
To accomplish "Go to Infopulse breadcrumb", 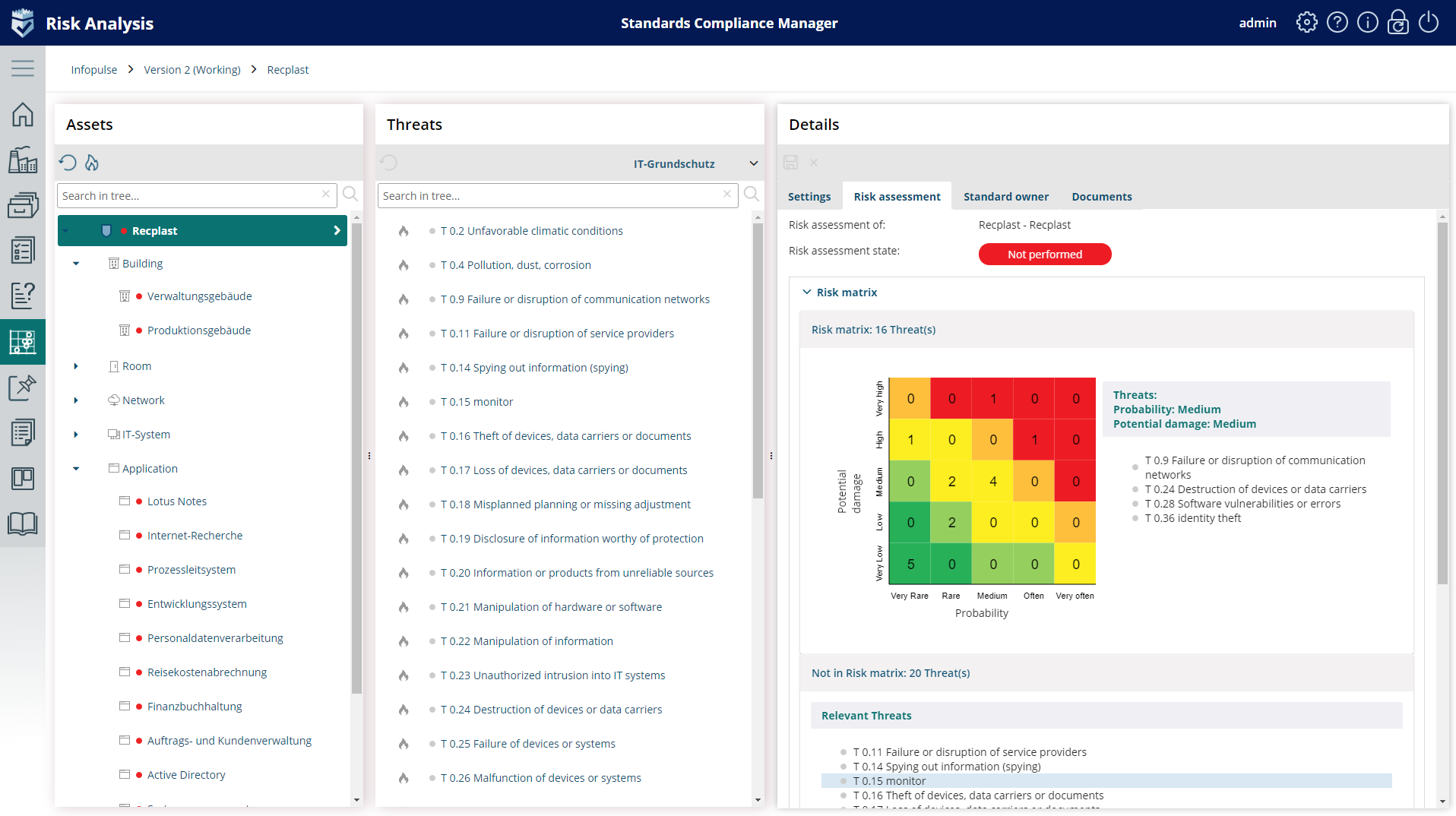I will tap(94, 70).
